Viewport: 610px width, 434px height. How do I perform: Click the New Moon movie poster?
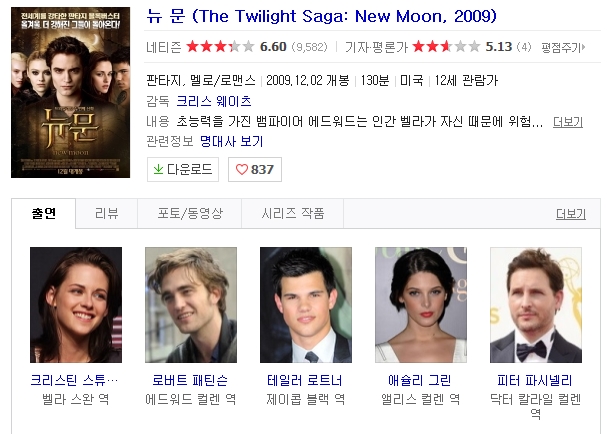point(70,93)
